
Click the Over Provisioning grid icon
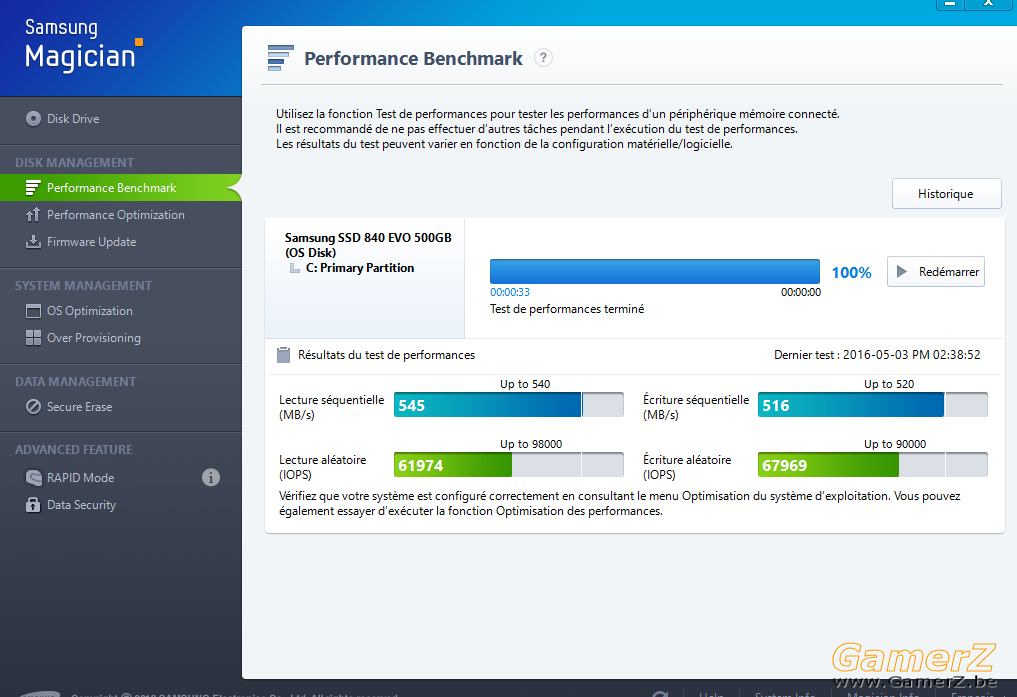(33, 338)
